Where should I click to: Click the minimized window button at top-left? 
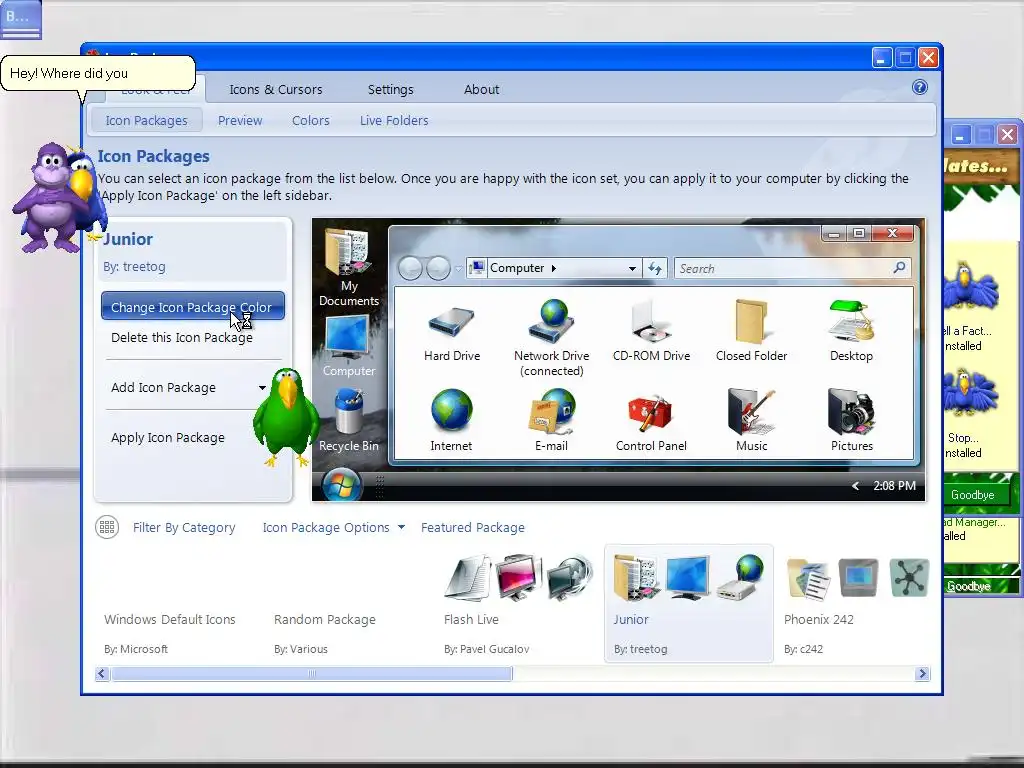21,20
